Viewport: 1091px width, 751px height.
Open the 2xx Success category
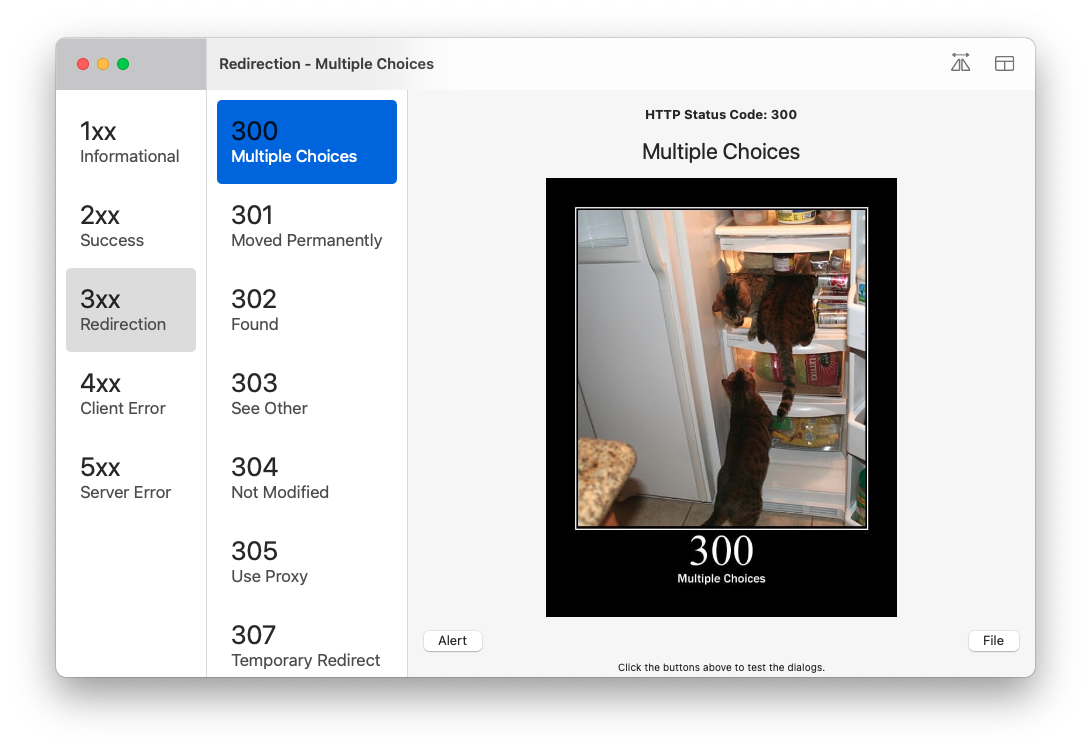pos(131,226)
